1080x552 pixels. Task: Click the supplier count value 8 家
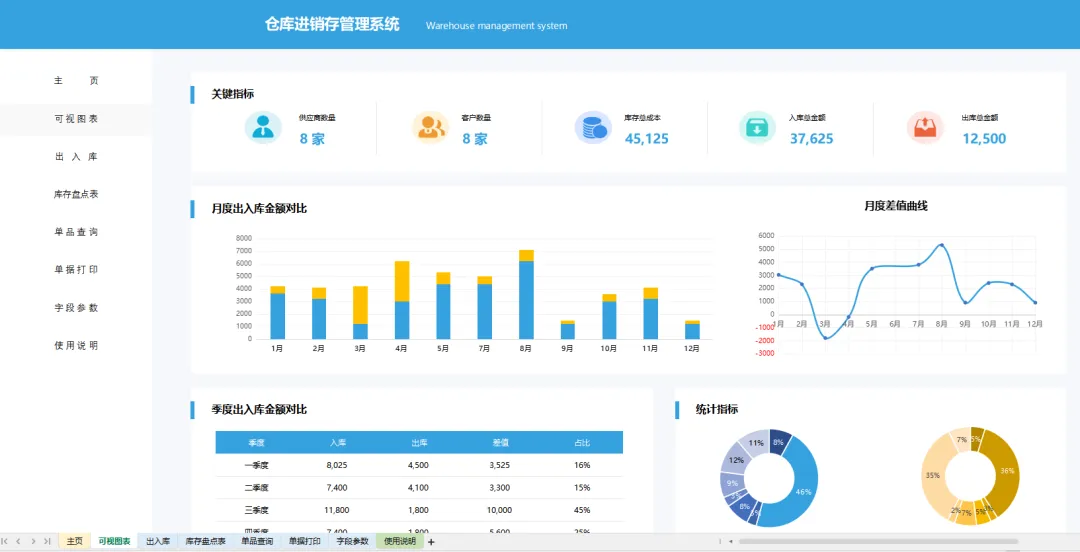312,139
